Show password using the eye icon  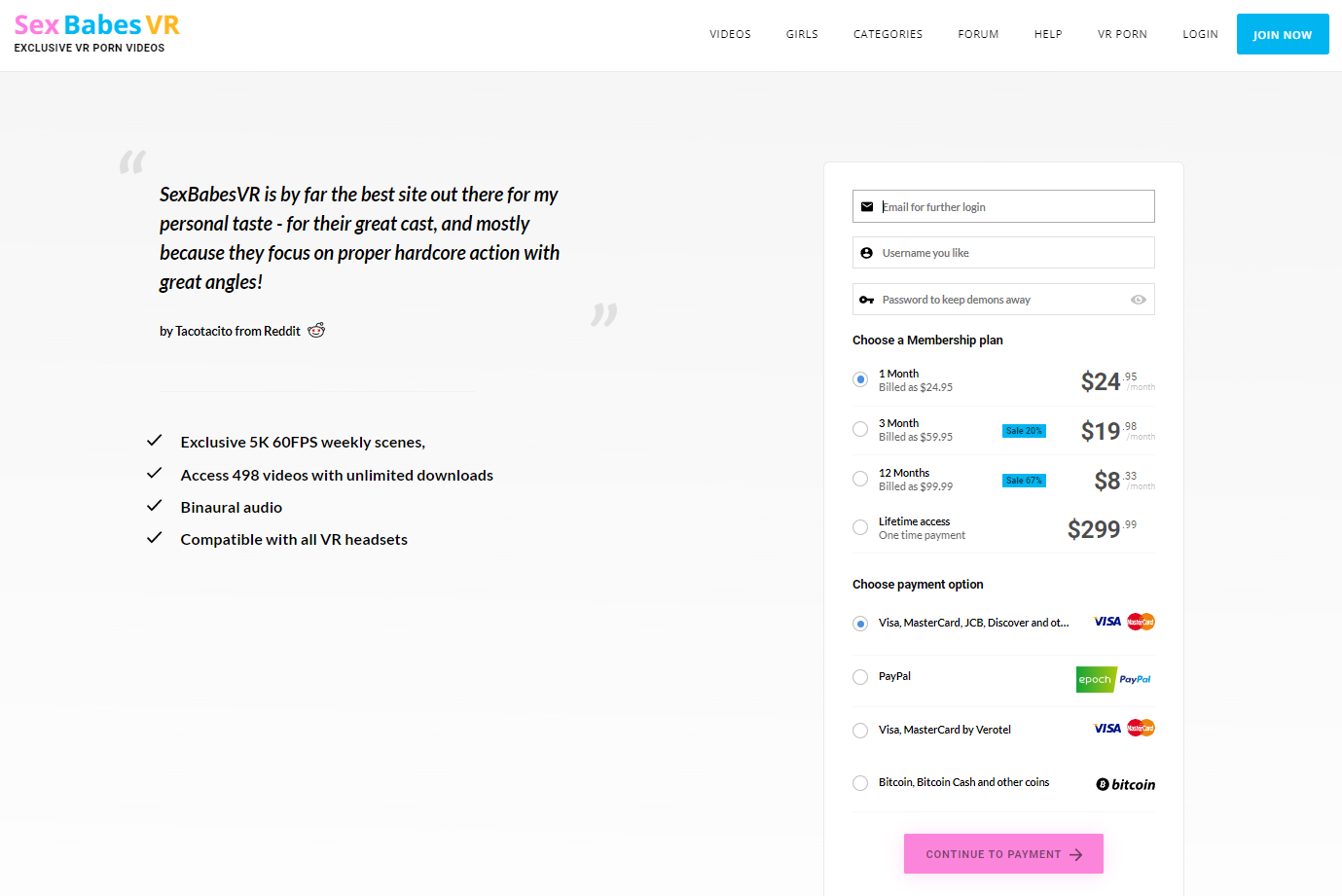coord(1138,300)
